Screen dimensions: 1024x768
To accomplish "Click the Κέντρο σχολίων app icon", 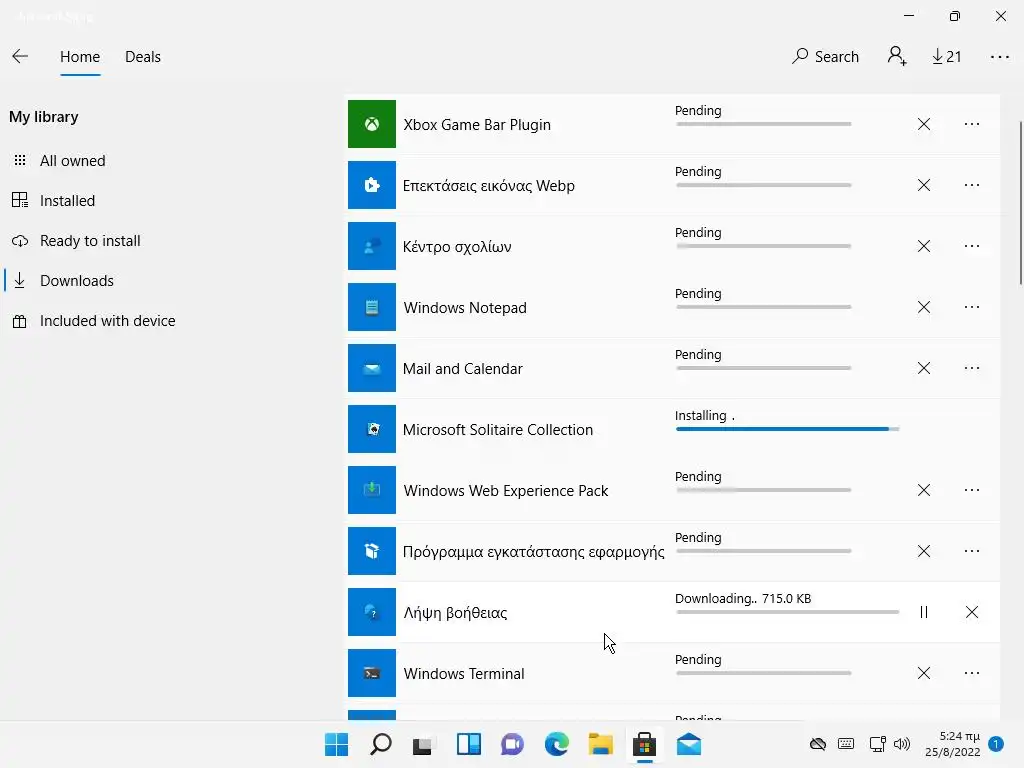I will coord(372,246).
